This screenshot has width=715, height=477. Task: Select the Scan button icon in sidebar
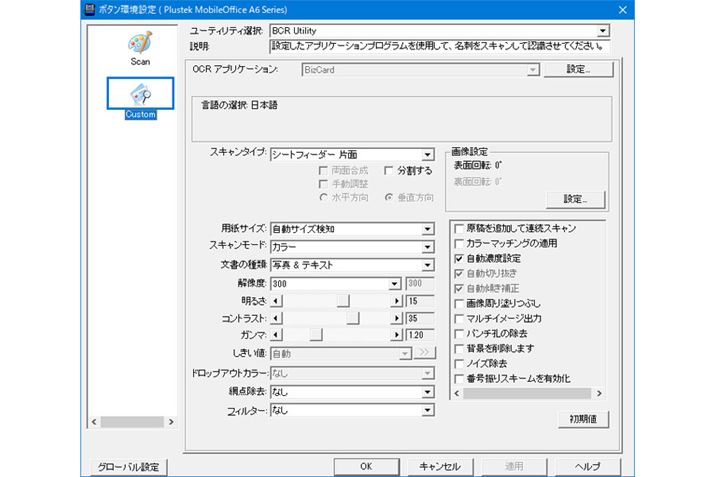[x=139, y=46]
